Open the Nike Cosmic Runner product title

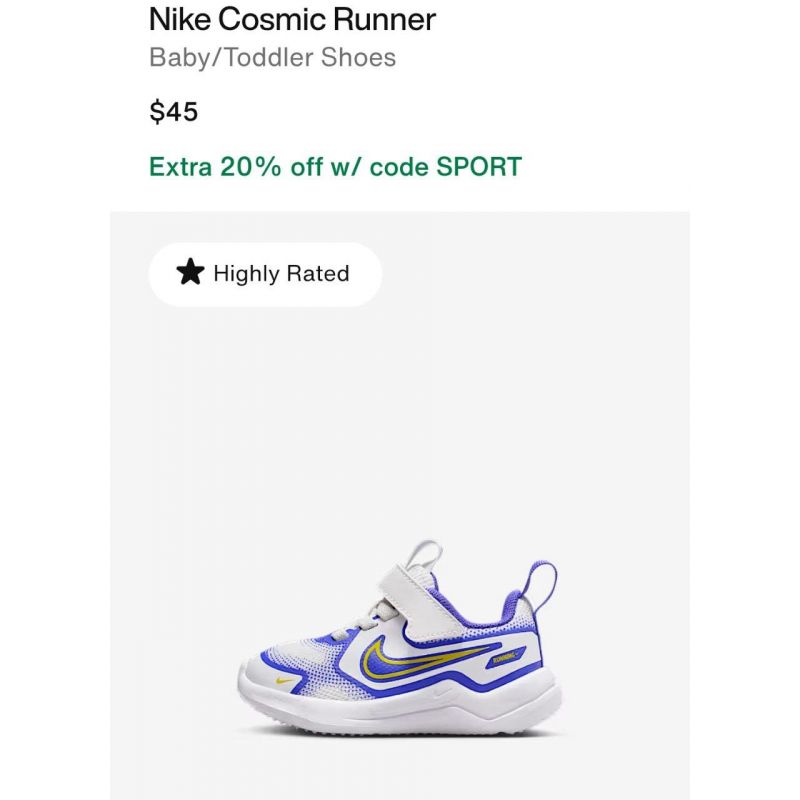click(x=292, y=20)
